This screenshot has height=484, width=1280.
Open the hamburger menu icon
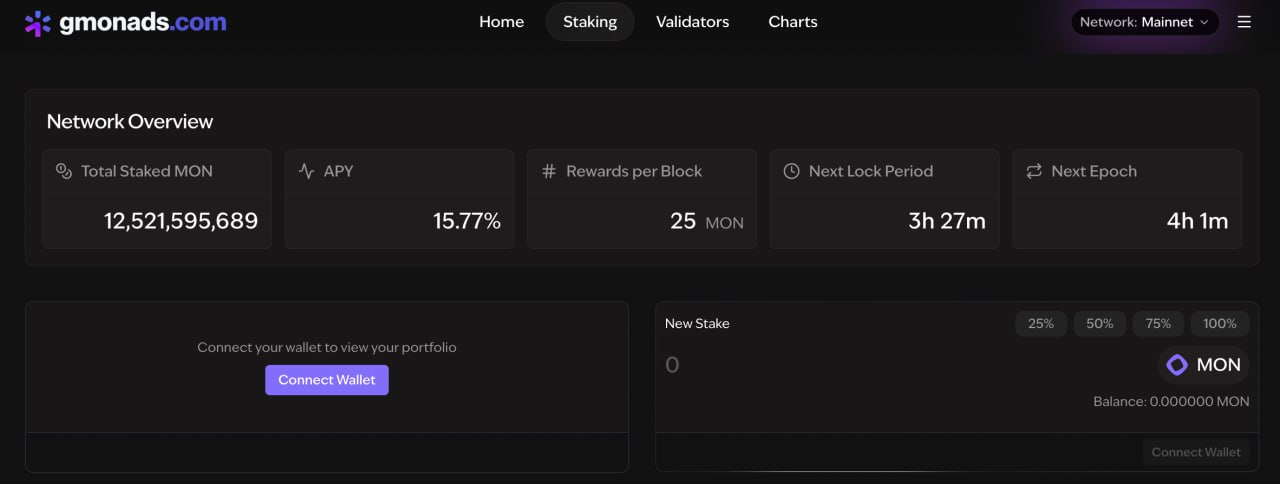1244,22
